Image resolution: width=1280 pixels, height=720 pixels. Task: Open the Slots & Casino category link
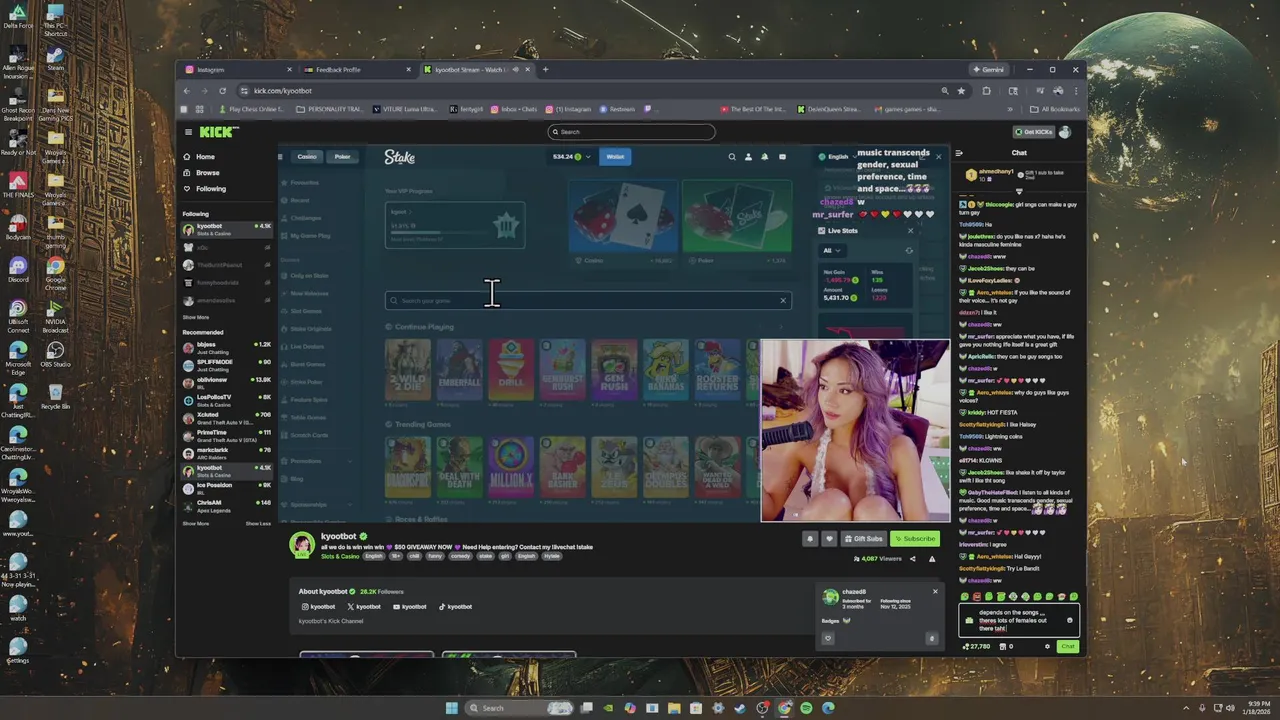(340, 556)
